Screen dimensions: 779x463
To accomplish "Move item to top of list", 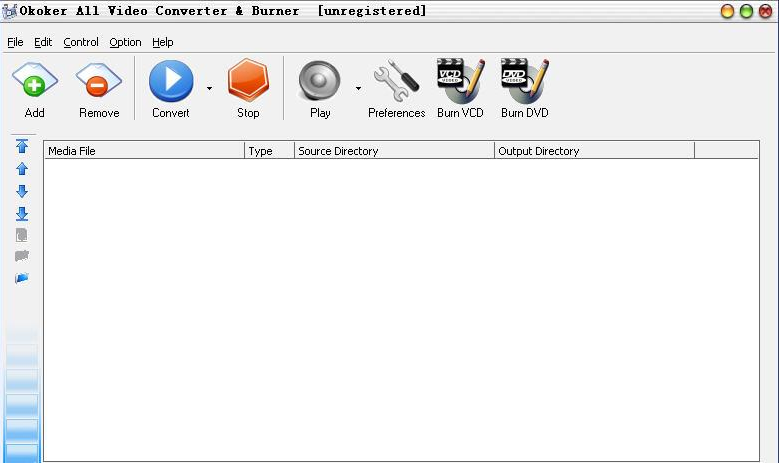I will click(x=22, y=146).
